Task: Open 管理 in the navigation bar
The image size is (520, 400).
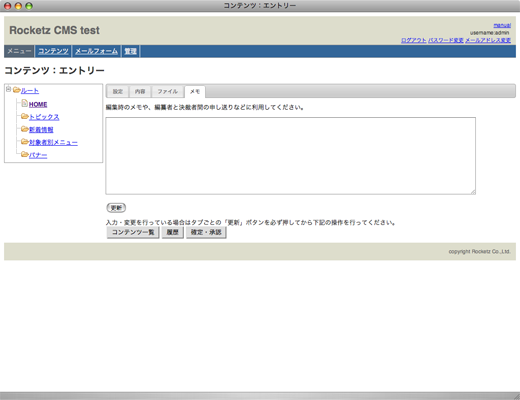Action: (x=131, y=51)
